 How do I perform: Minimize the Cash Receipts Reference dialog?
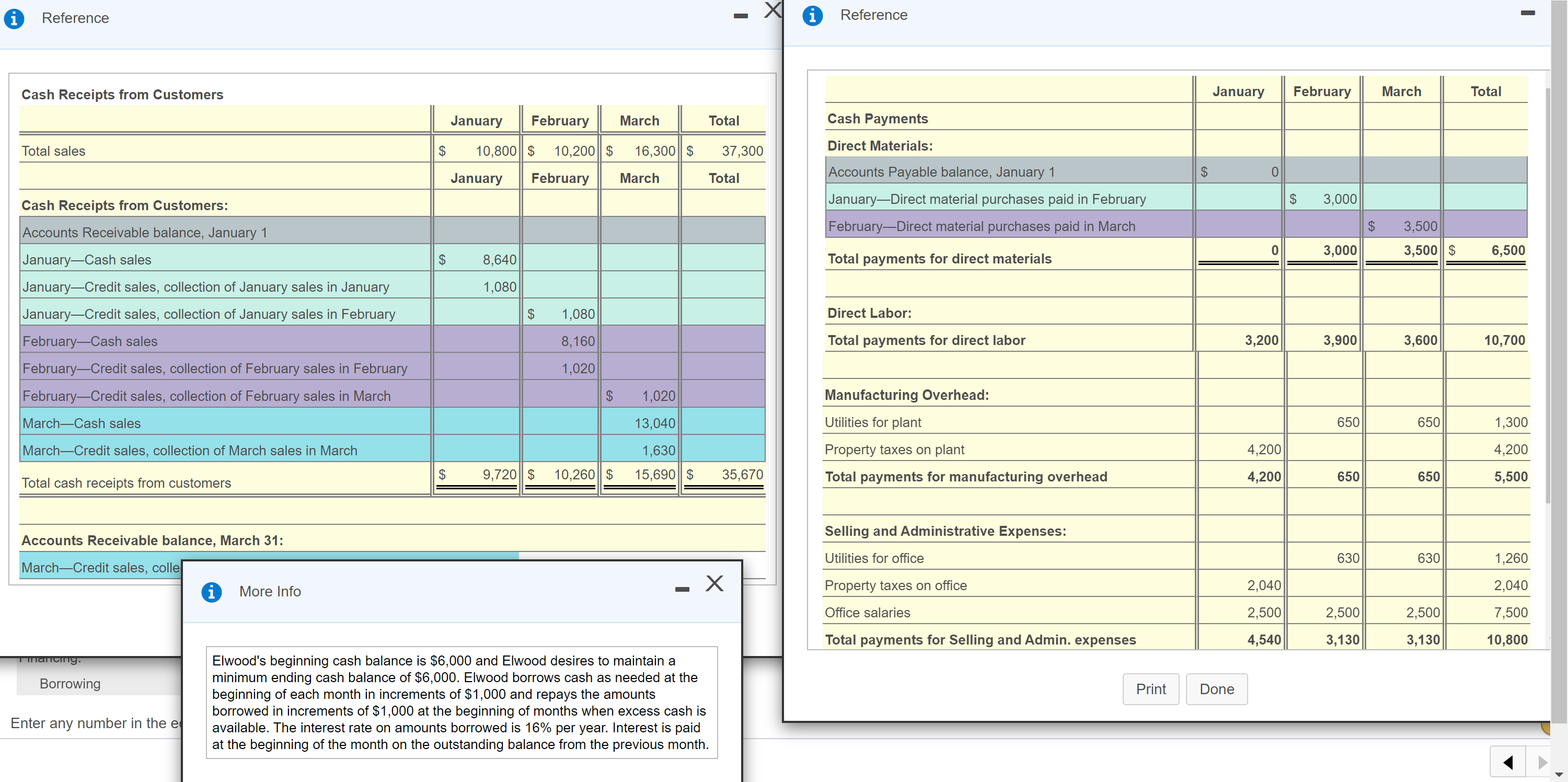click(x=740, y=16)
